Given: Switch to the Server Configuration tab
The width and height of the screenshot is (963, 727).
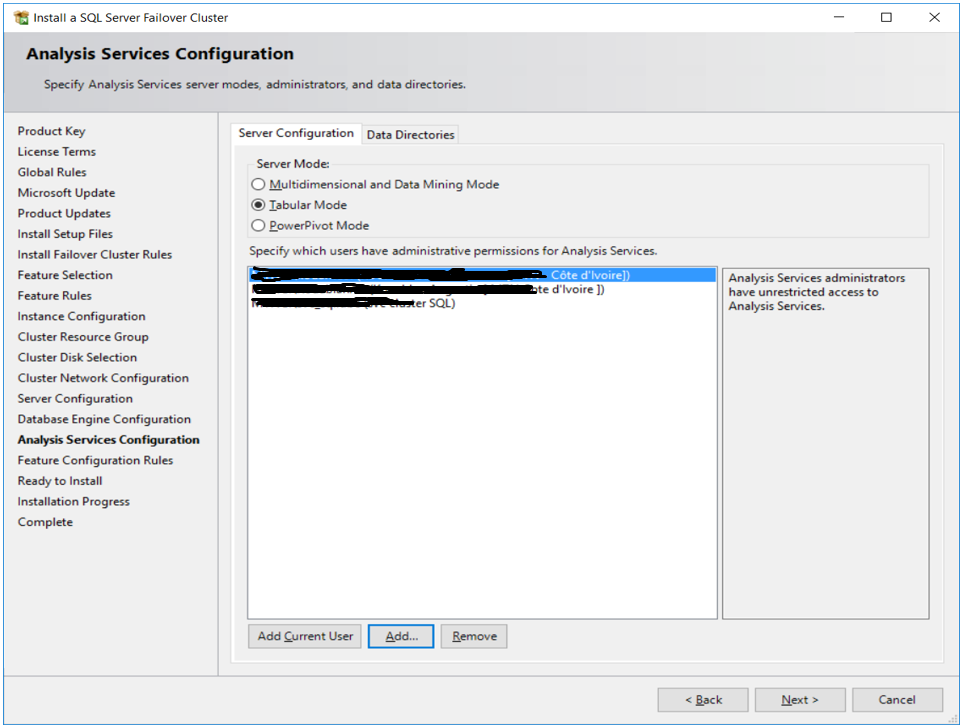Looking at the screenshot, I should pyautogui.click(x=296, y=133).
